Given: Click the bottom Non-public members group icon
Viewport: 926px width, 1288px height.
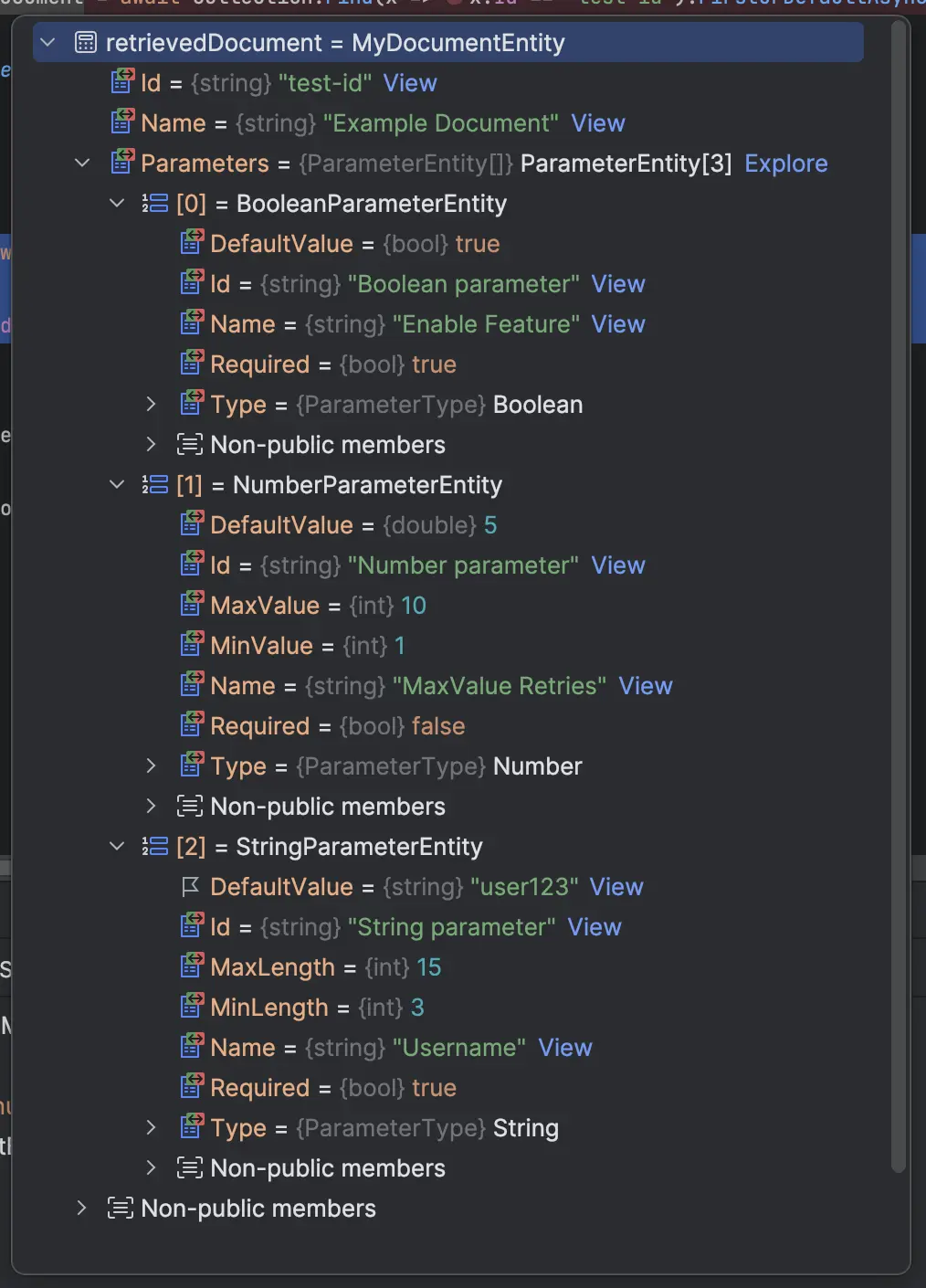Looking at the screenshot, I should click(119, 1208).
